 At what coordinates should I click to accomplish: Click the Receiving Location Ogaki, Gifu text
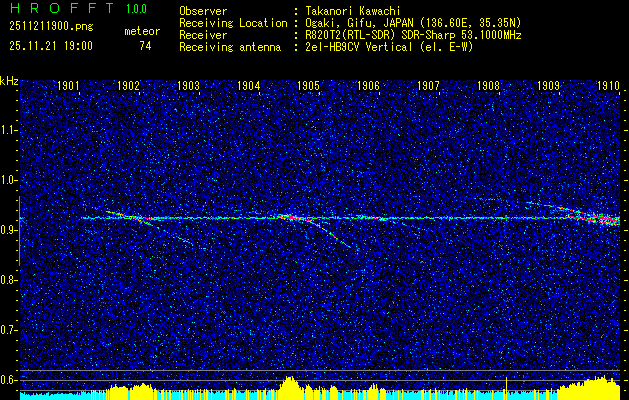(413, 23)
